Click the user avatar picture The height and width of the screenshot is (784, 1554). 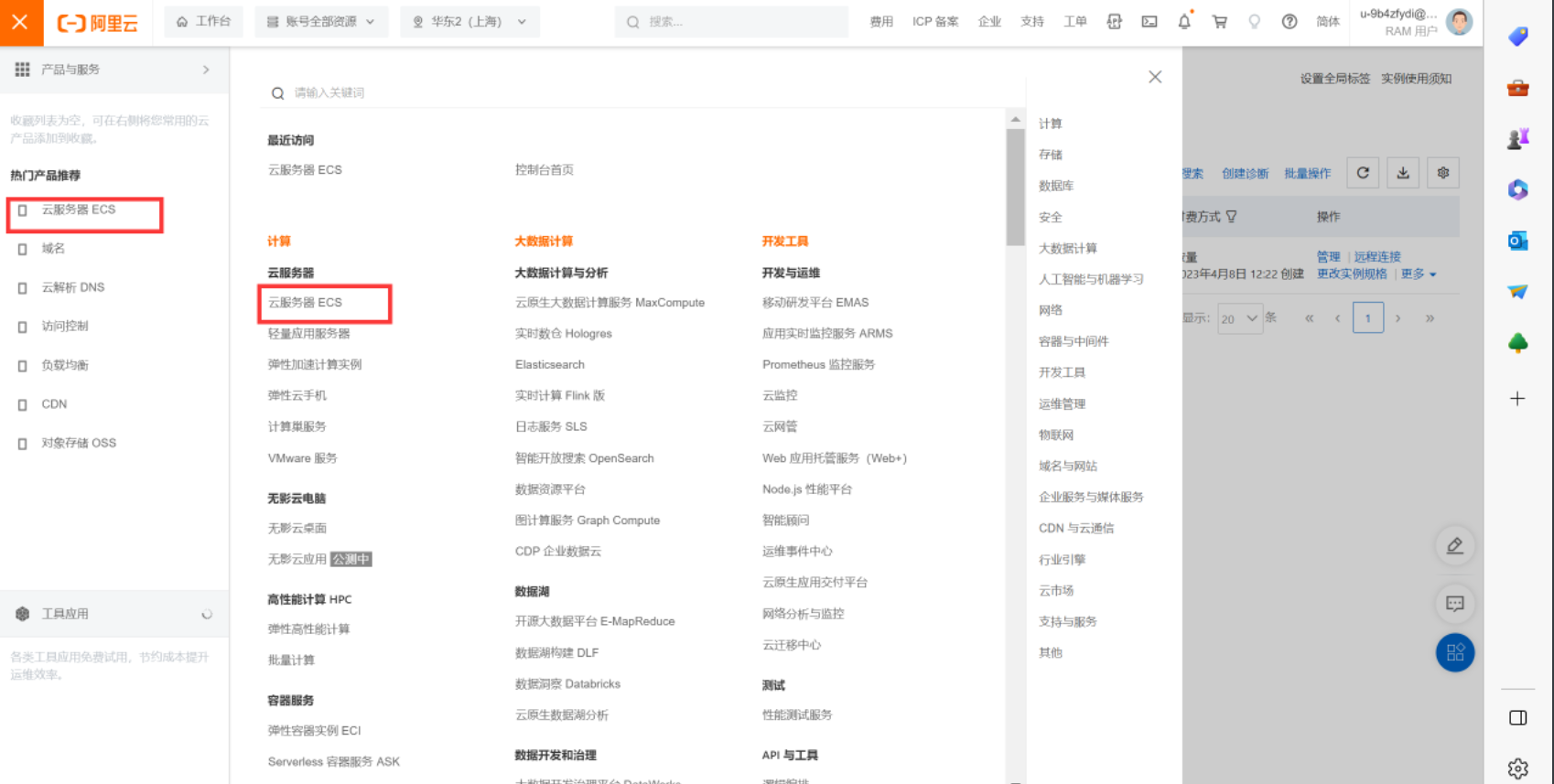1459,21
